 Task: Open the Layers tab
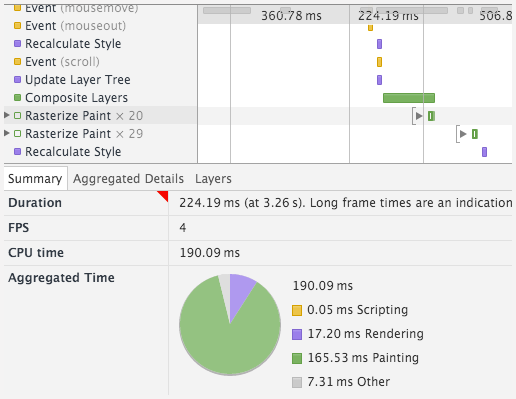coord(213,179)
